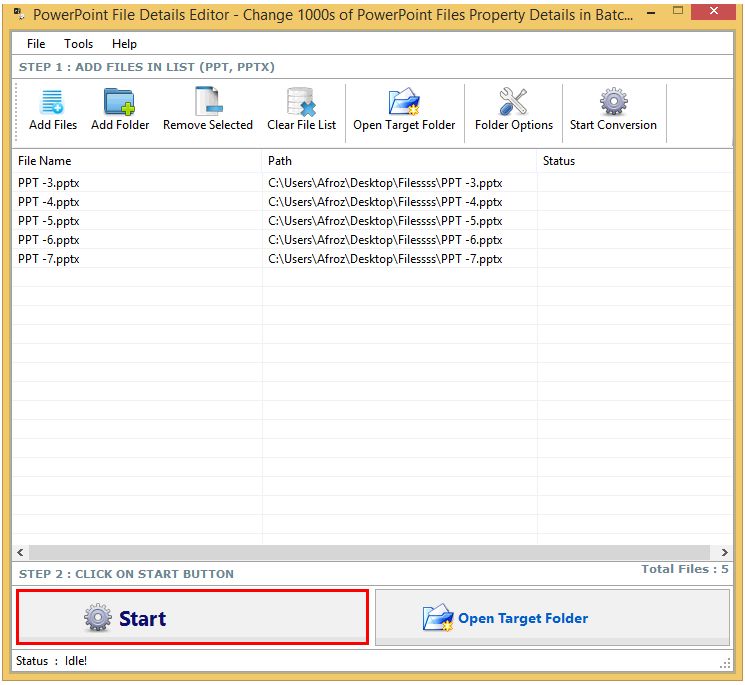745x685 pixels.
Task: Click the Add Files toolbar icon
Action: point(52,103)
